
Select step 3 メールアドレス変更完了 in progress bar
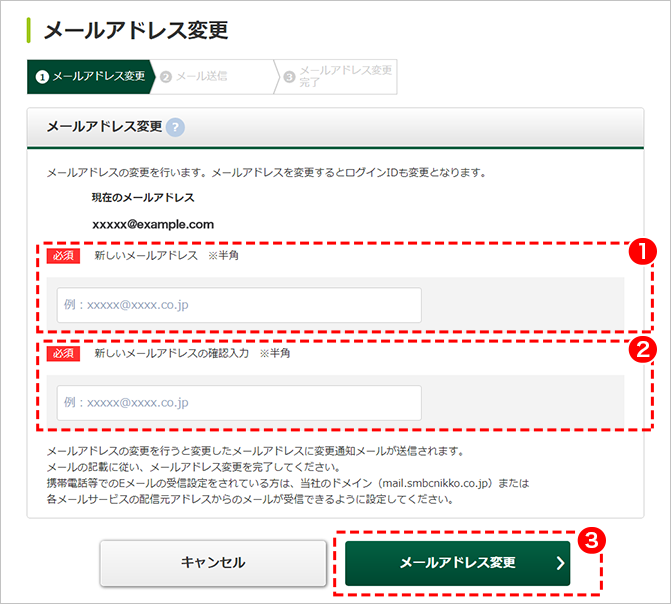[337, 76]
